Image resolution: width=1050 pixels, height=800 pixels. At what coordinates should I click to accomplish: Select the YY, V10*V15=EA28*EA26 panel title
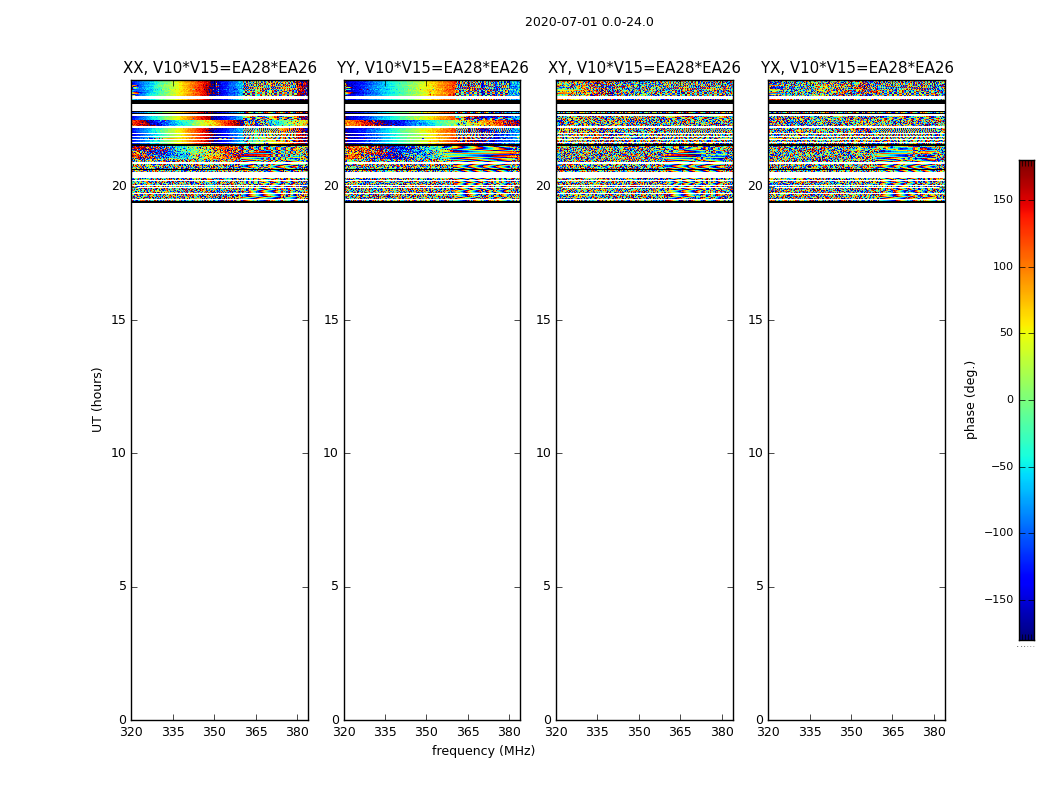pos(433,68)
